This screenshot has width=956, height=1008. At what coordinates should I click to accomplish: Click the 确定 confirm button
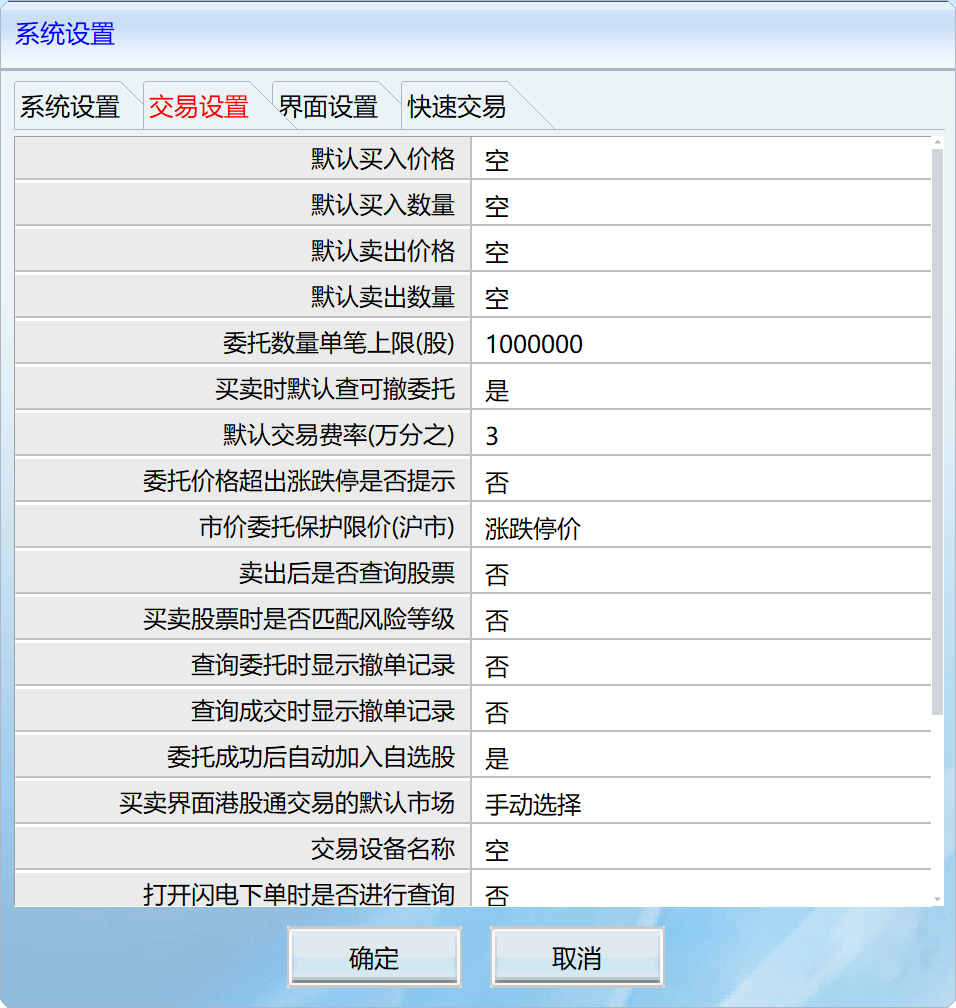374,956
